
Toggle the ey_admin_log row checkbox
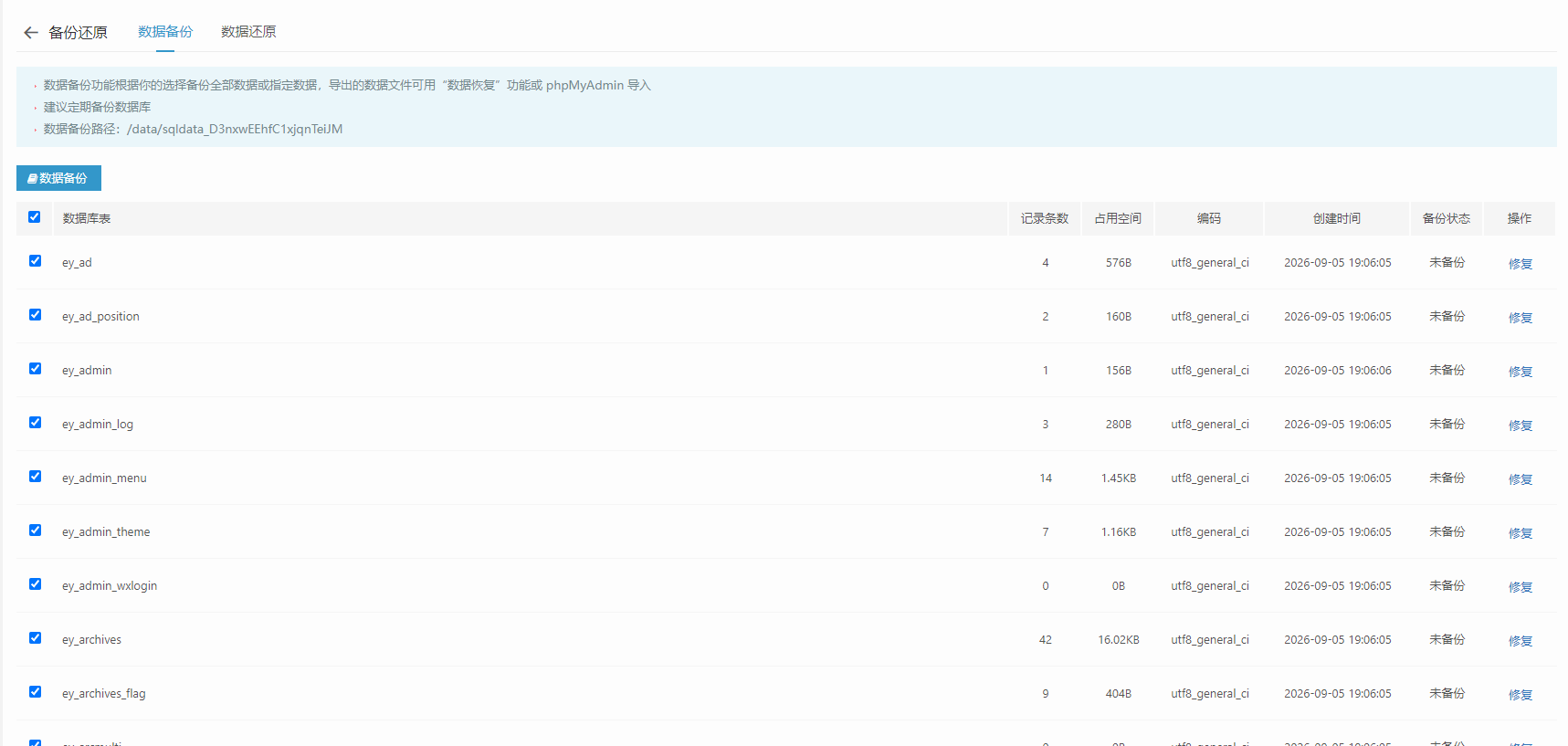[x=35, y=423]
